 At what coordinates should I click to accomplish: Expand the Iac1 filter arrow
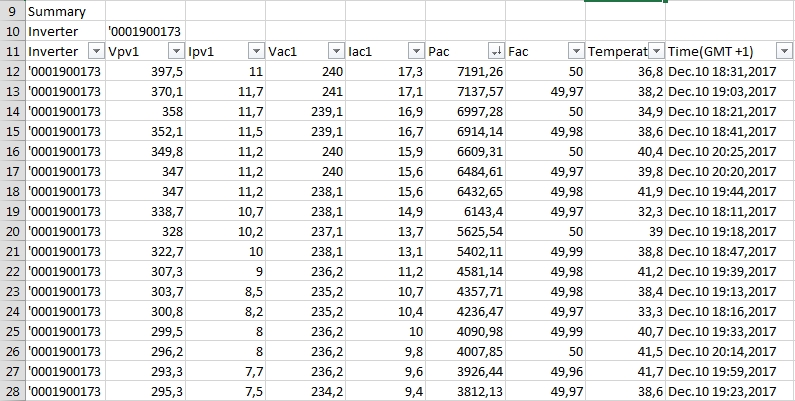tap(416, 51)
